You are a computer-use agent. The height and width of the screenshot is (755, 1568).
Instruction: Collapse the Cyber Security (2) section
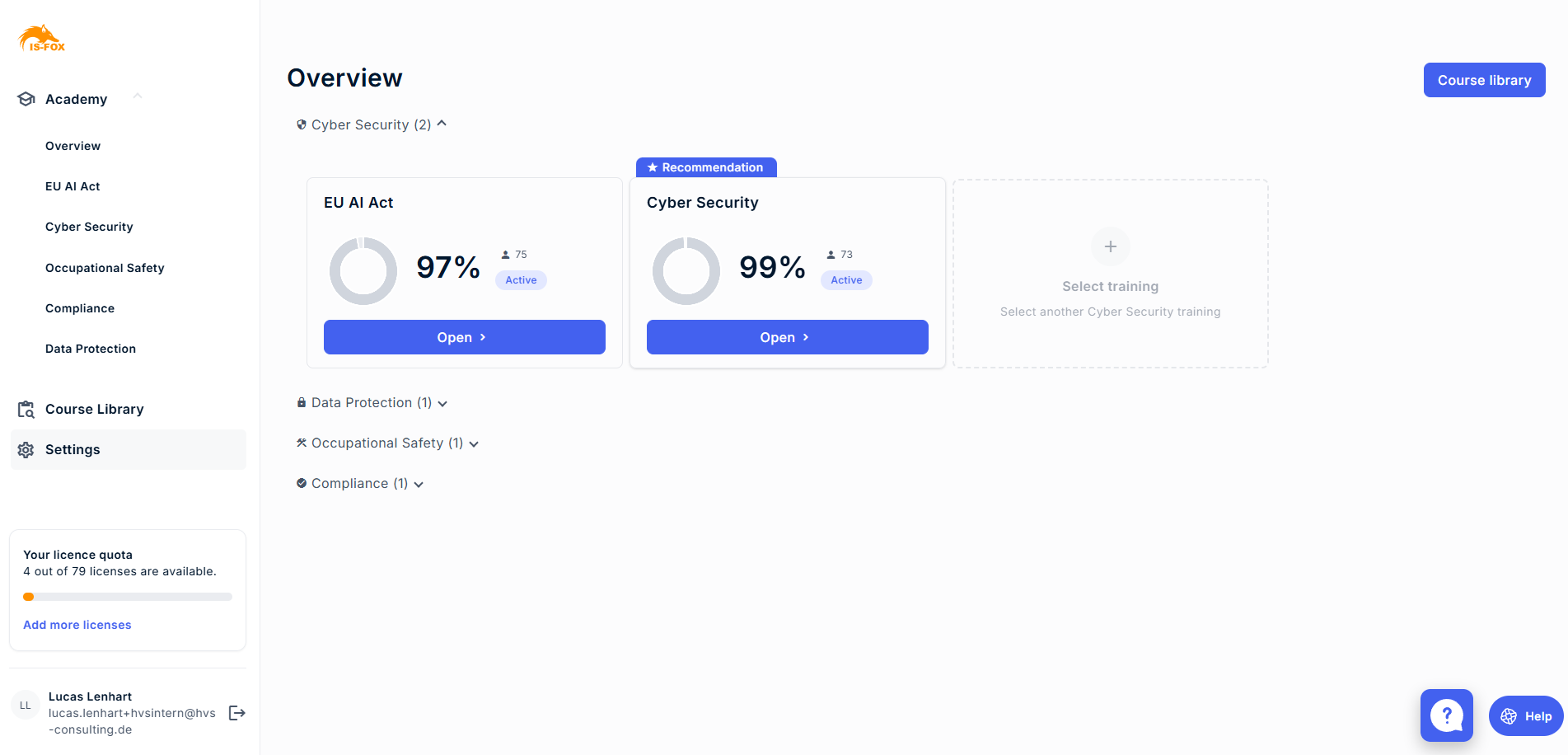tap(442, 124)
